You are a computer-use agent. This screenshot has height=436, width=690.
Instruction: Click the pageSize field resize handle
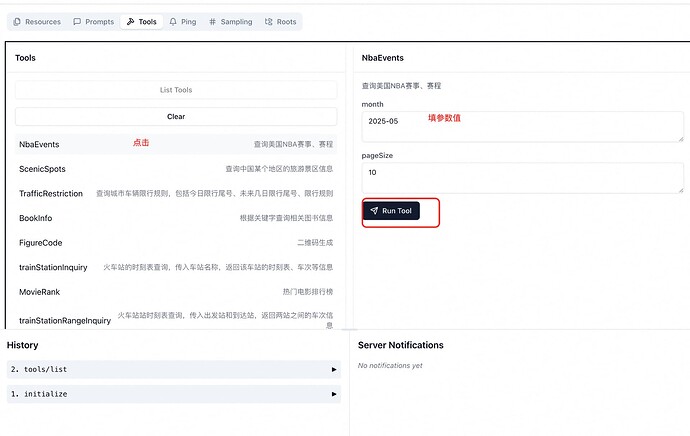click(x=681, y=191)
